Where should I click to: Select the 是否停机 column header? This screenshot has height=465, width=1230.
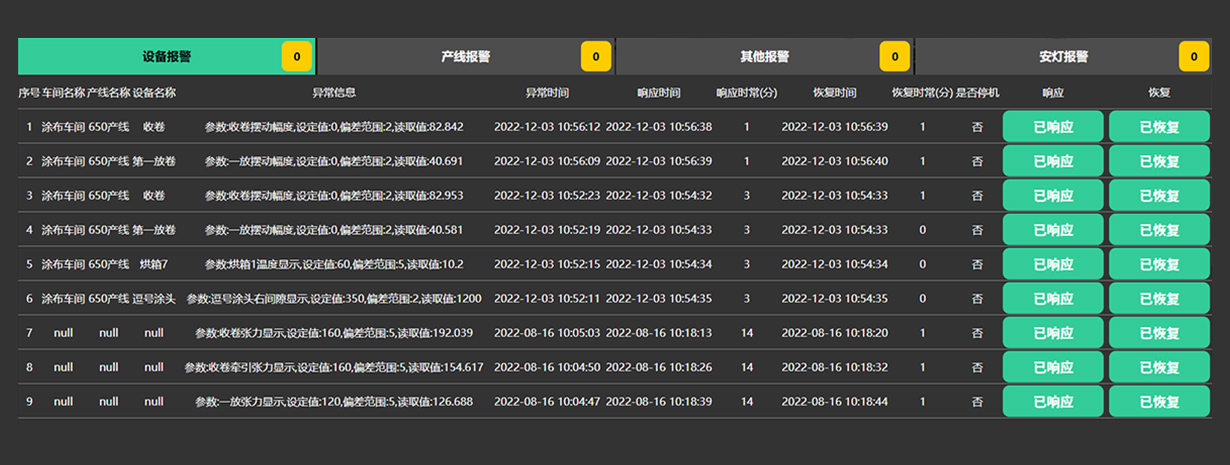tap(977, 93)
